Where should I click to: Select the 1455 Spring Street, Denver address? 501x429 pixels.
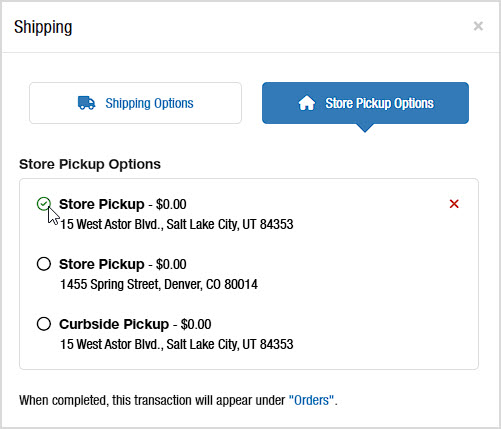(159, 284)
